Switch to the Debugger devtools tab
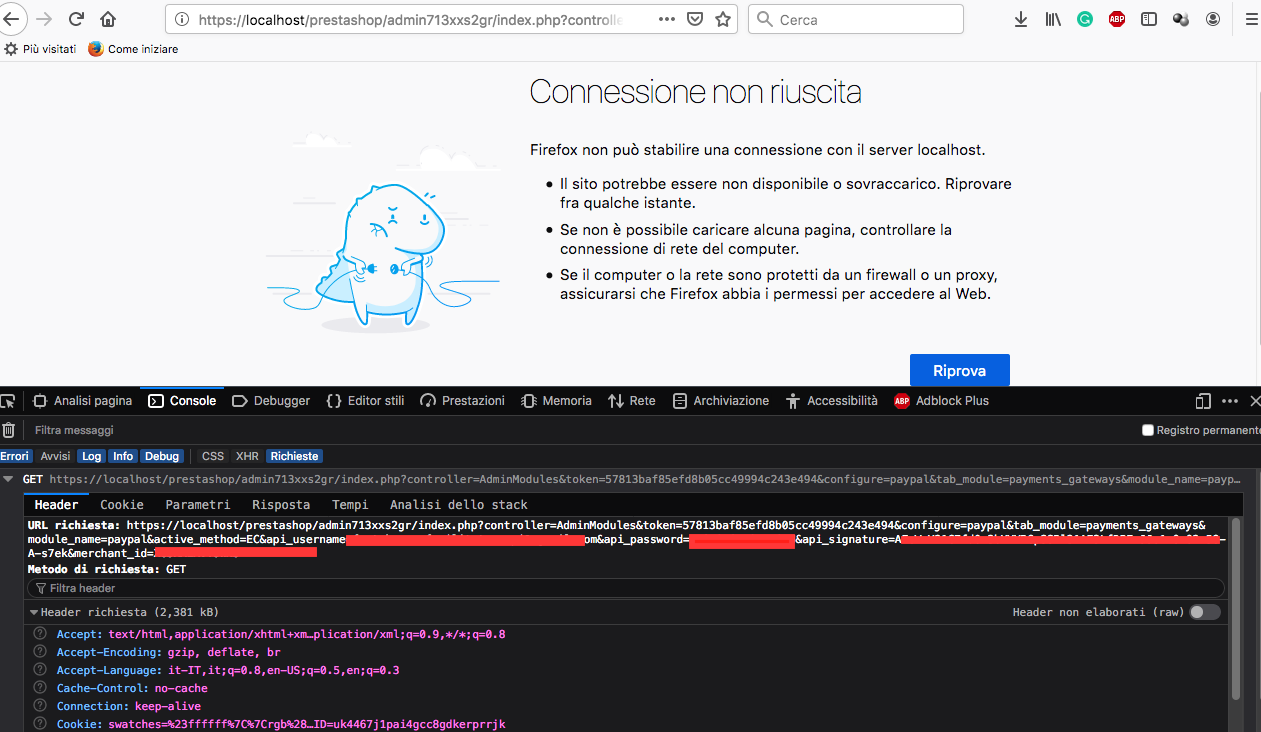This screenshot has height=732, width=1261. pyautogui.click(x=271, y=401)
